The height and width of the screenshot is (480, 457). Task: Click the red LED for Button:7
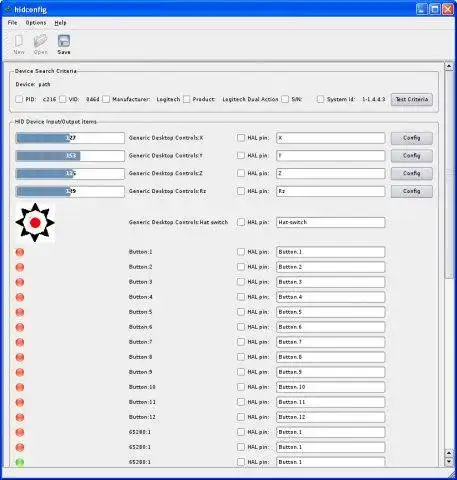point(20,342)
